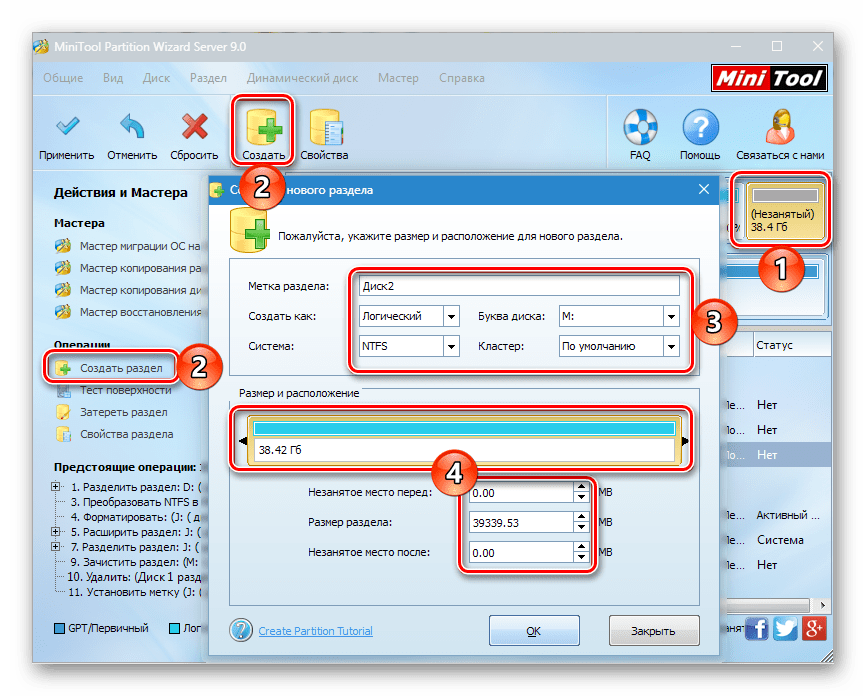Click the Статус column header

click(x=791, y=345)
